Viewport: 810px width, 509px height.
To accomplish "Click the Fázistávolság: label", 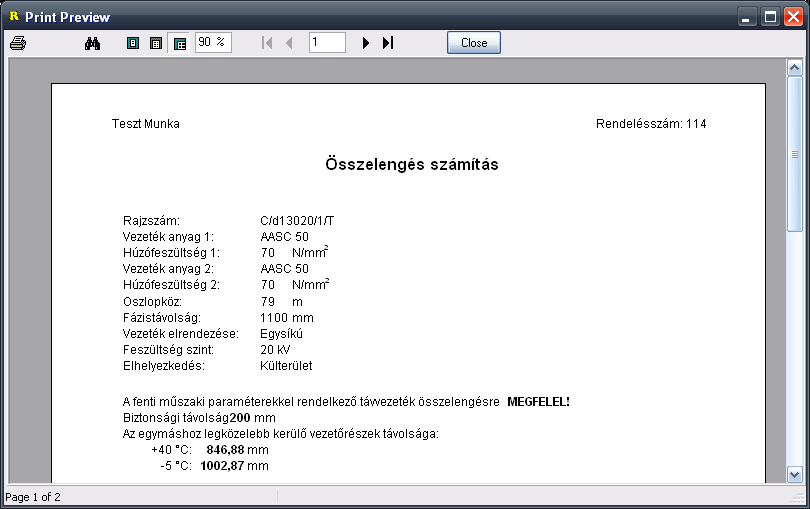I will pos(162,318).
